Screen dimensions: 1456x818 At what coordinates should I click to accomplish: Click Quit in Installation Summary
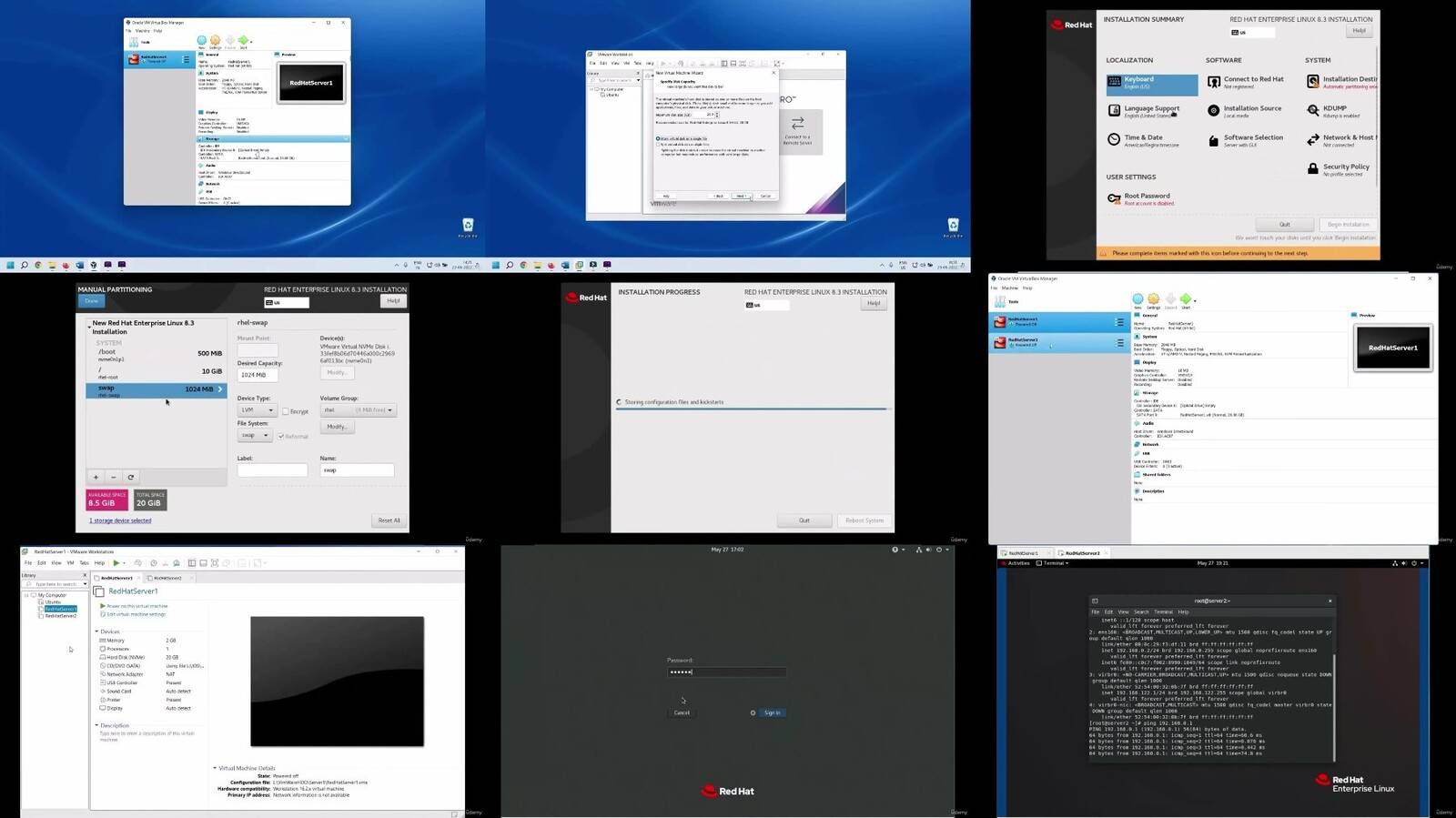1285,224
